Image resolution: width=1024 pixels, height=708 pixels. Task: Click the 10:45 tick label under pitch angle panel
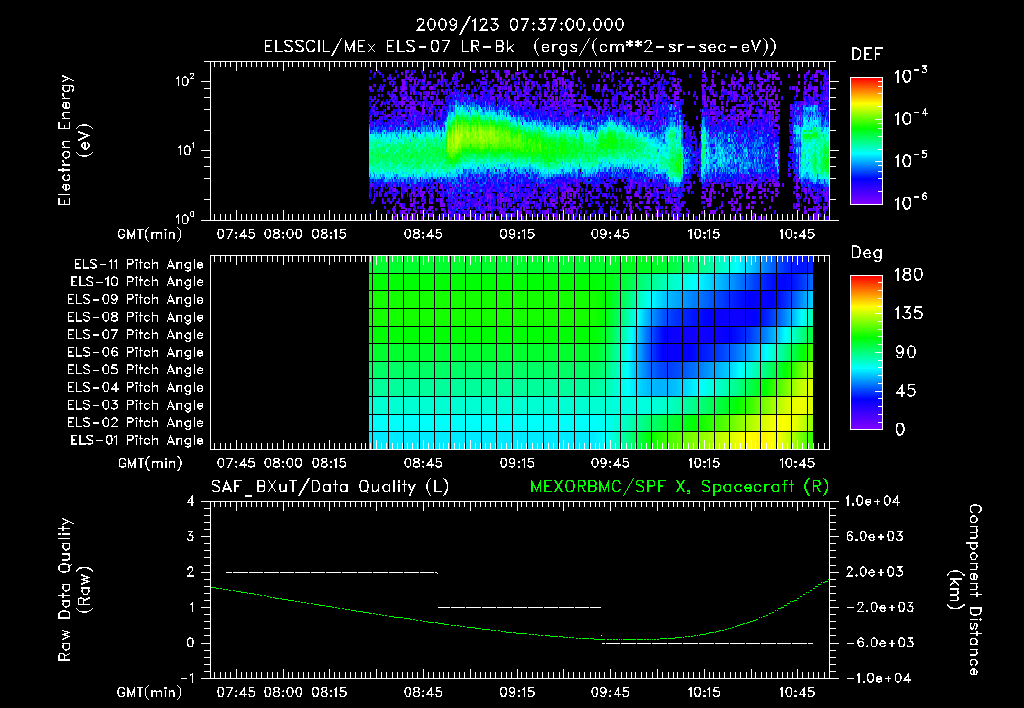point(797,463)
